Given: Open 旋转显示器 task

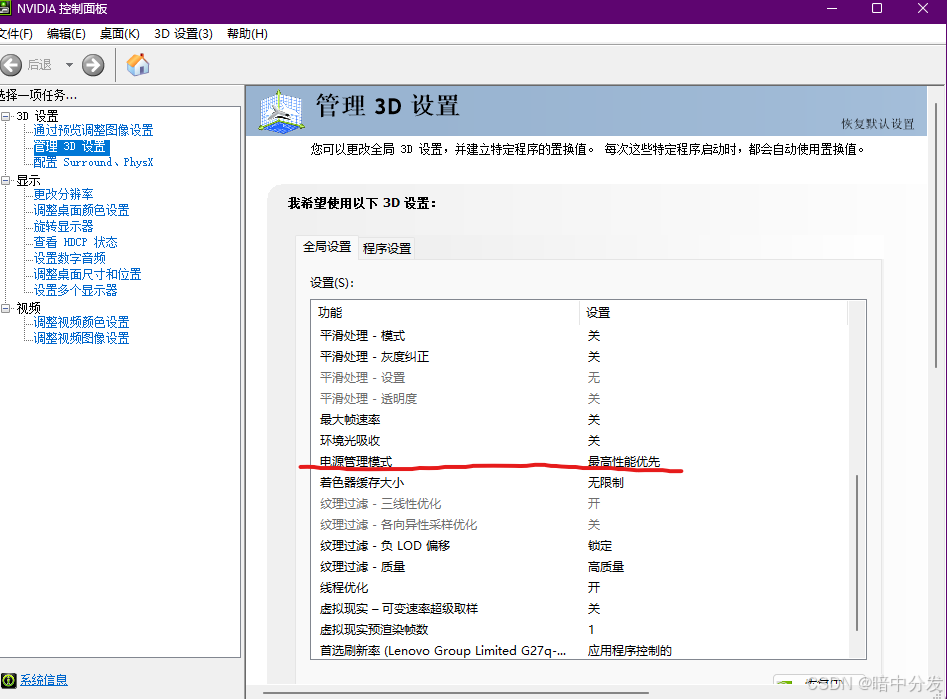Looking at the screenshot, I should pos(63,227).
